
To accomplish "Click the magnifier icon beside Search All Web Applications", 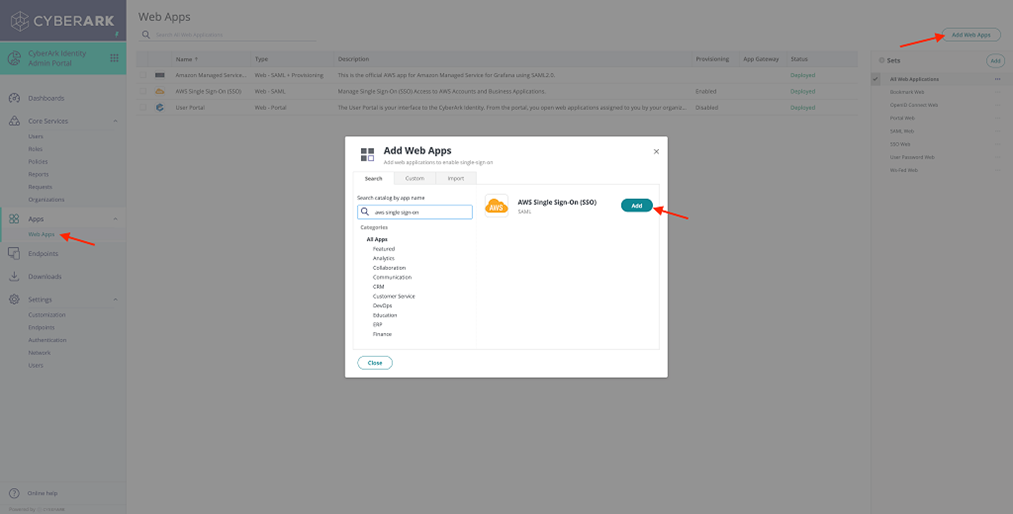I will [x=147, y=34].
